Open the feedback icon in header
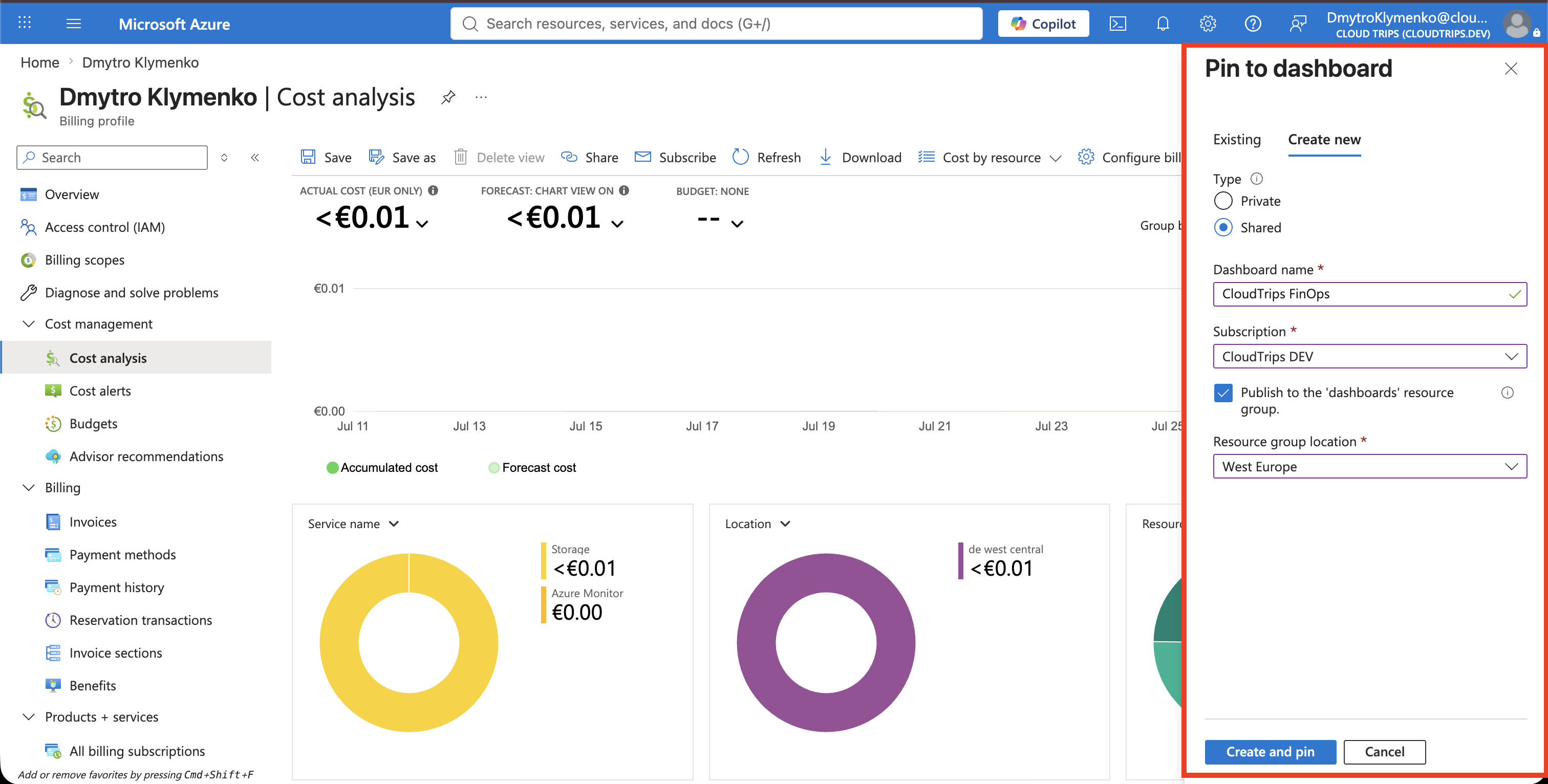The height and width of the screenshot is (784, 1548). click(x=1298, y=24)
